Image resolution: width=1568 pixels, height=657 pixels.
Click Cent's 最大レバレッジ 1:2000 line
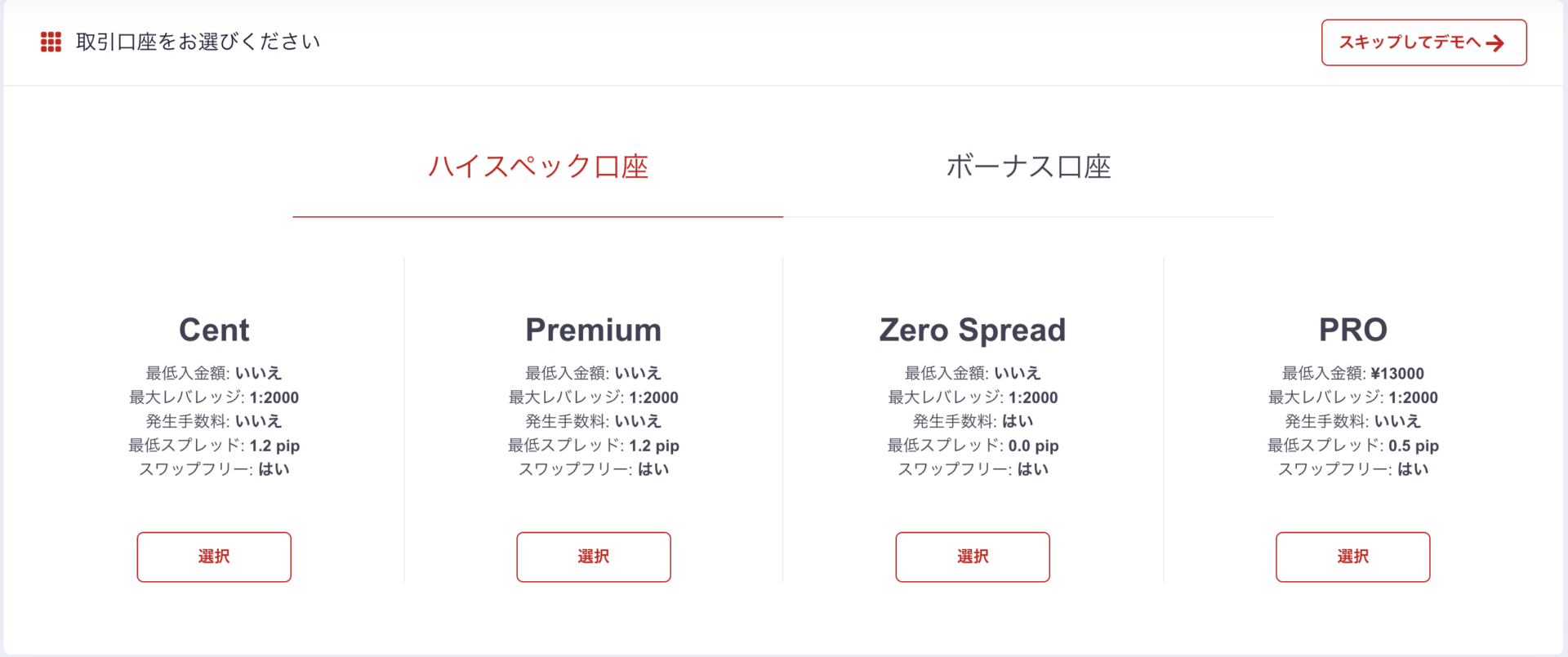(x=214, y=397)
